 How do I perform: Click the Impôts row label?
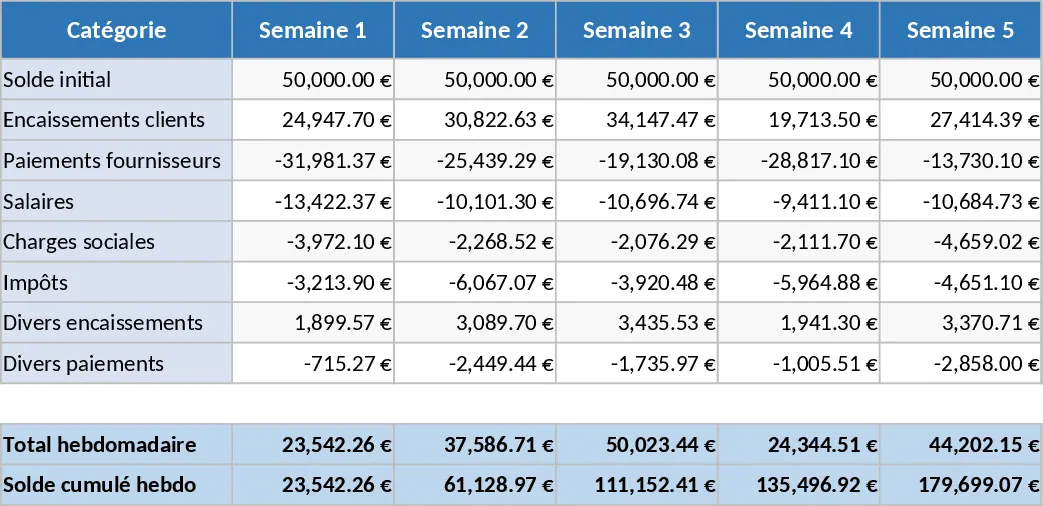[116, 282]
